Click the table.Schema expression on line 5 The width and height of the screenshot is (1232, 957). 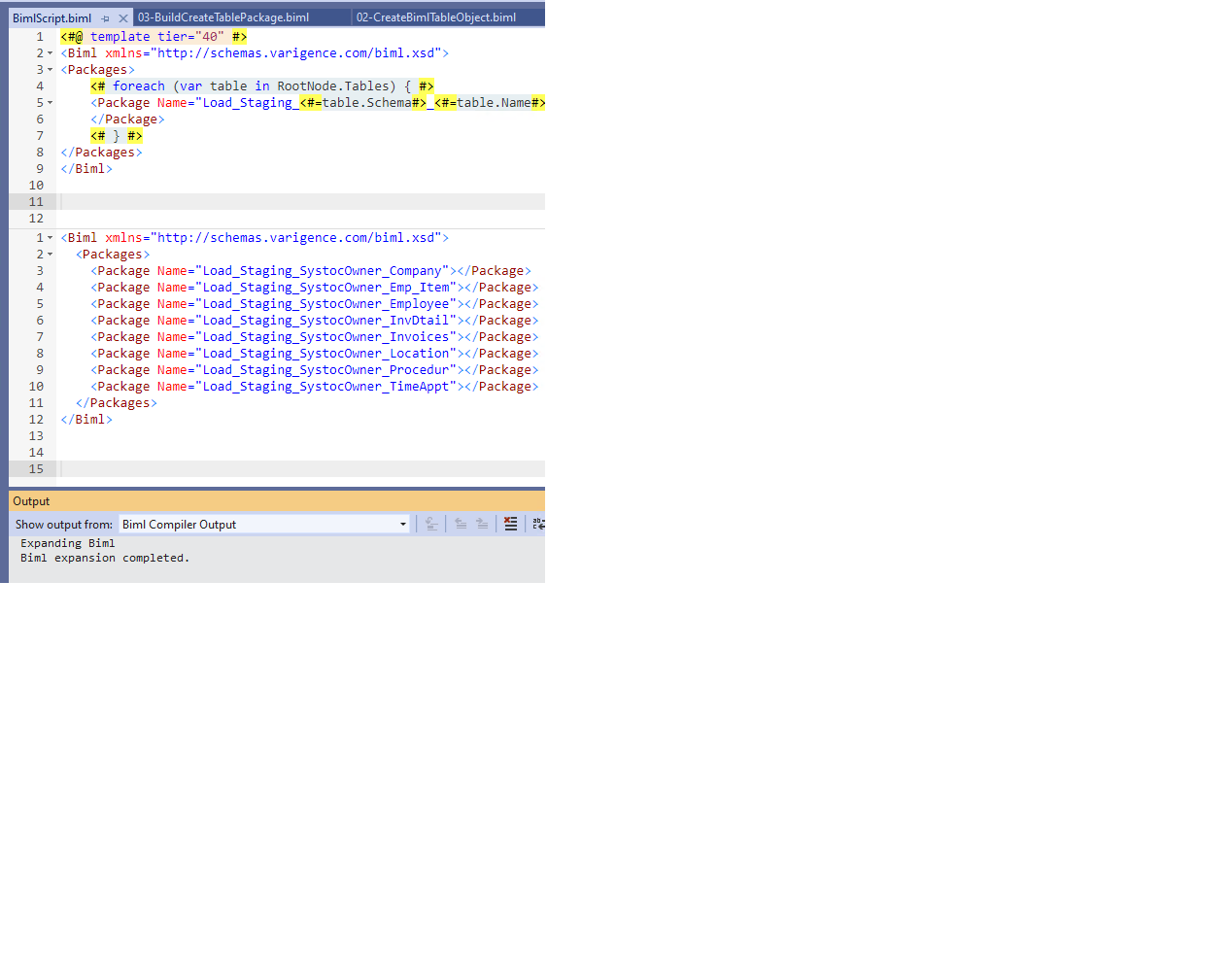pyautogui.click(x=363, y=103)
